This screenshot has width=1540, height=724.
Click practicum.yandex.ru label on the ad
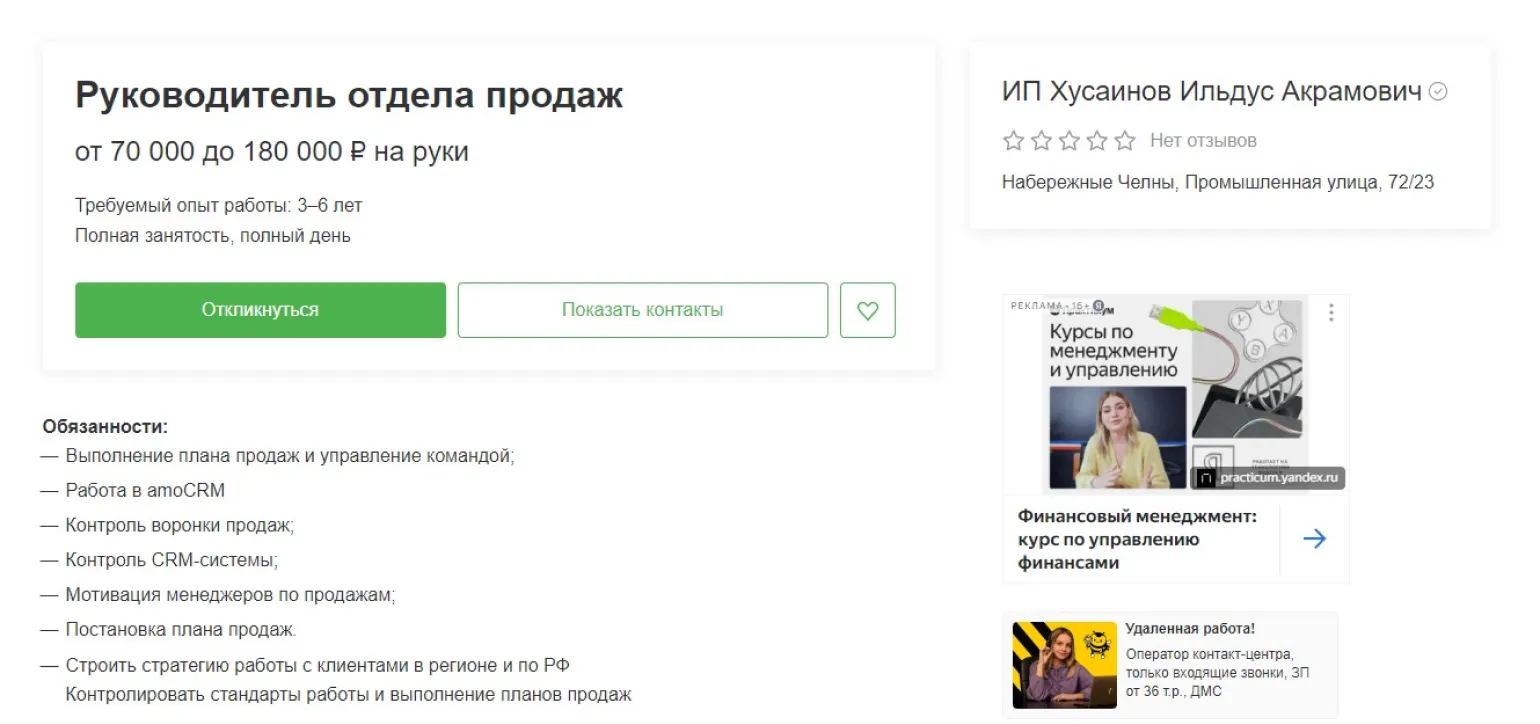[1269, 478]
